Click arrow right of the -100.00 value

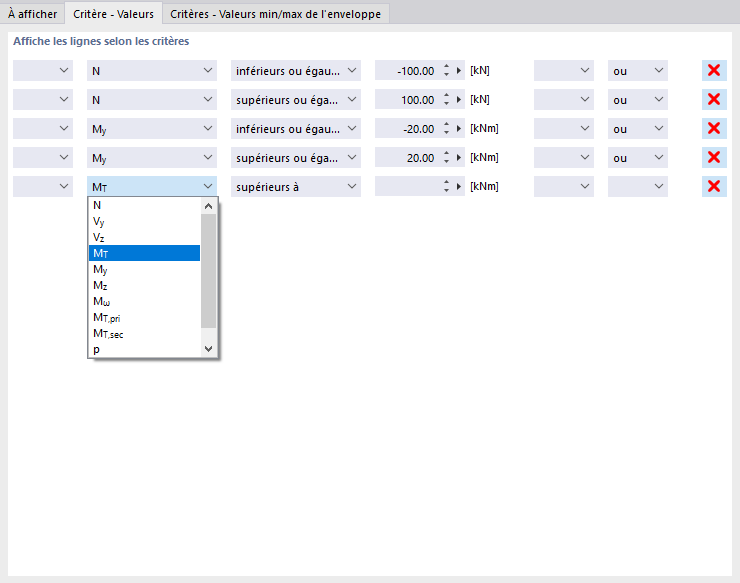(x=460, y=71)
